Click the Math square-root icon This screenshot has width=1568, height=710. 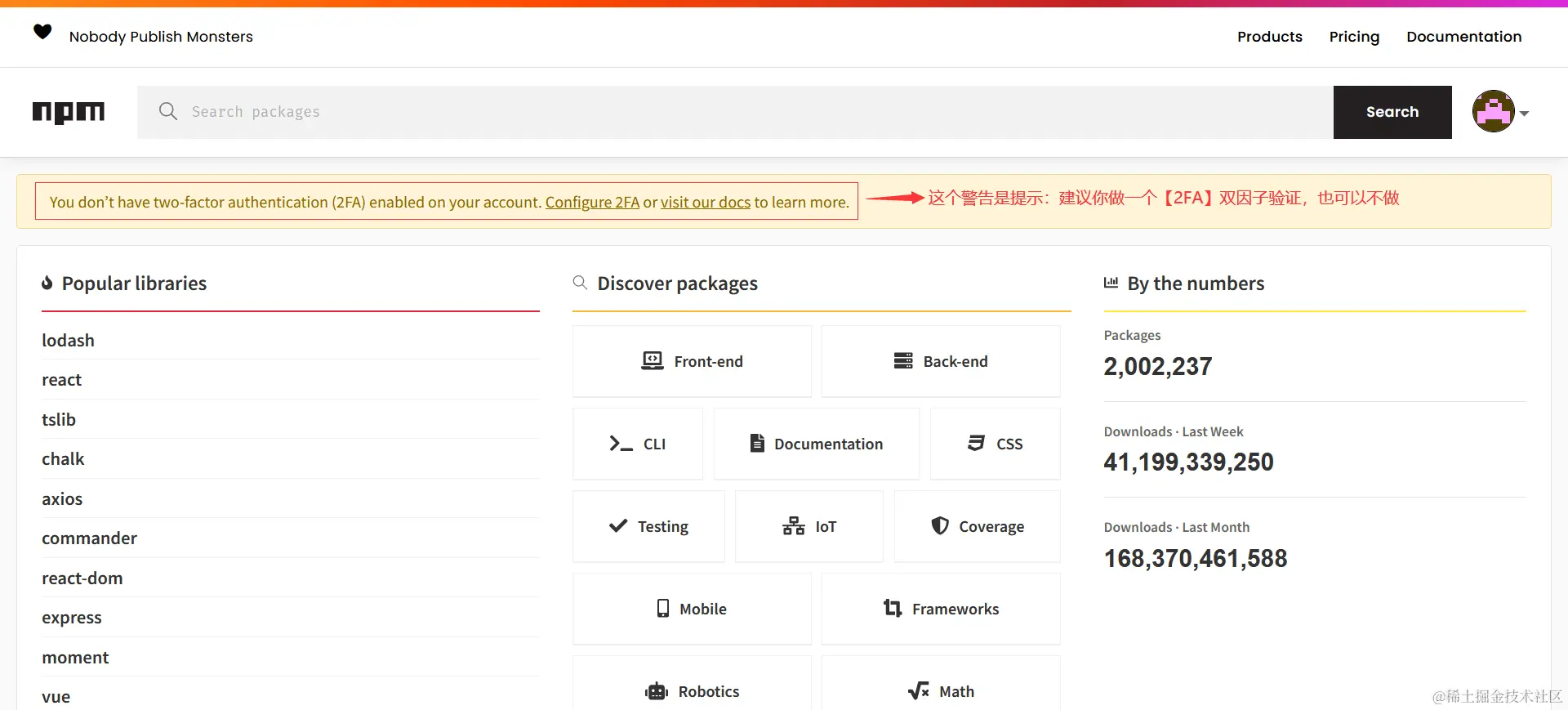[919, 691]
